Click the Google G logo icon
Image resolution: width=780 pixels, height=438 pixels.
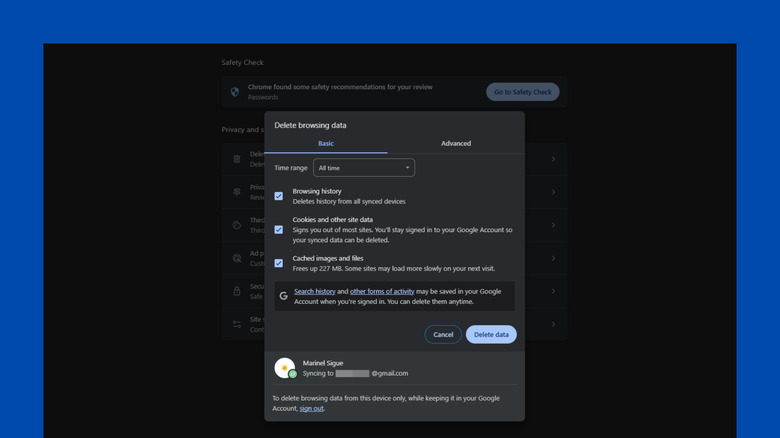coord(284,296)
